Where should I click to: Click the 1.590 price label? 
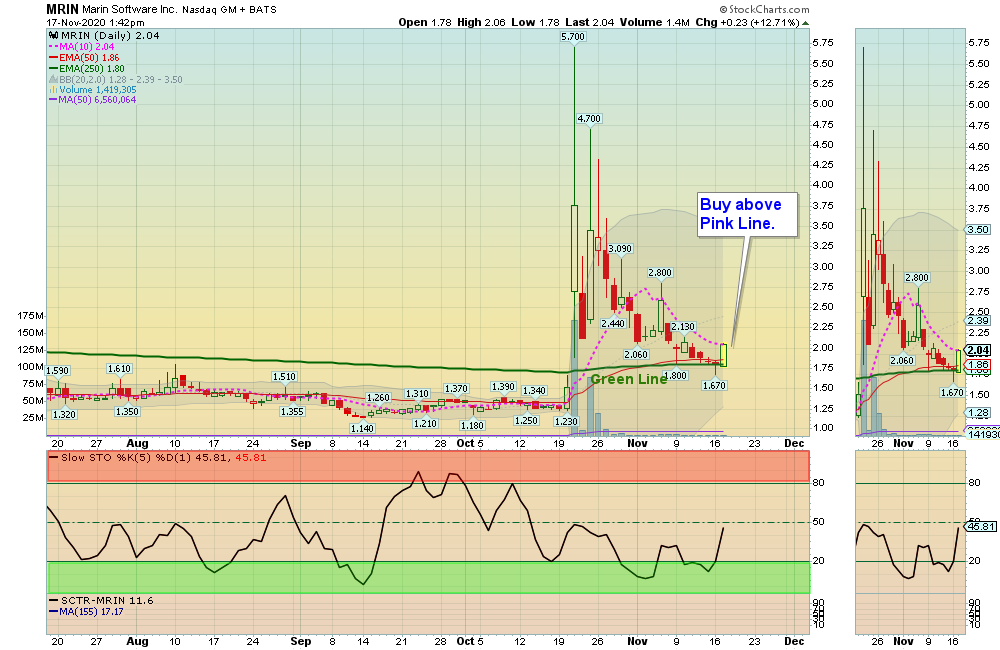click(57, 371)
